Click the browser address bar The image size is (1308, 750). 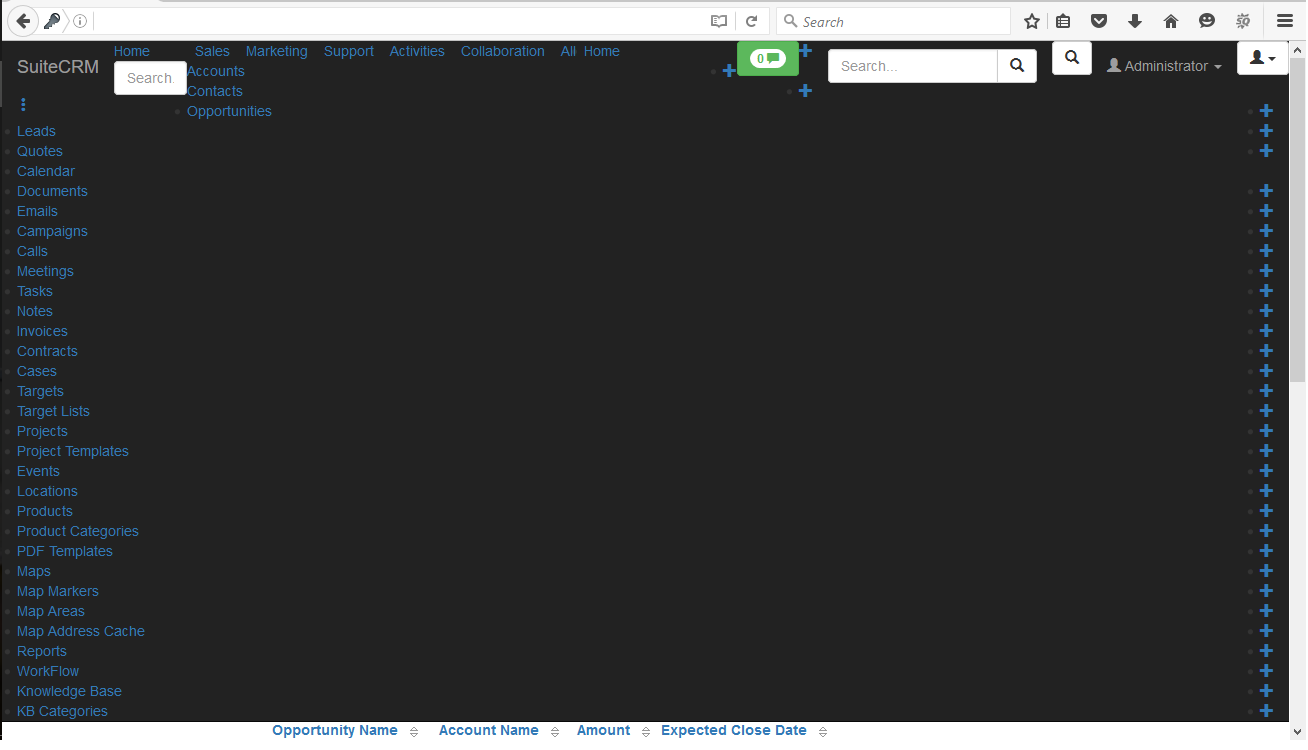pos(398,21)
